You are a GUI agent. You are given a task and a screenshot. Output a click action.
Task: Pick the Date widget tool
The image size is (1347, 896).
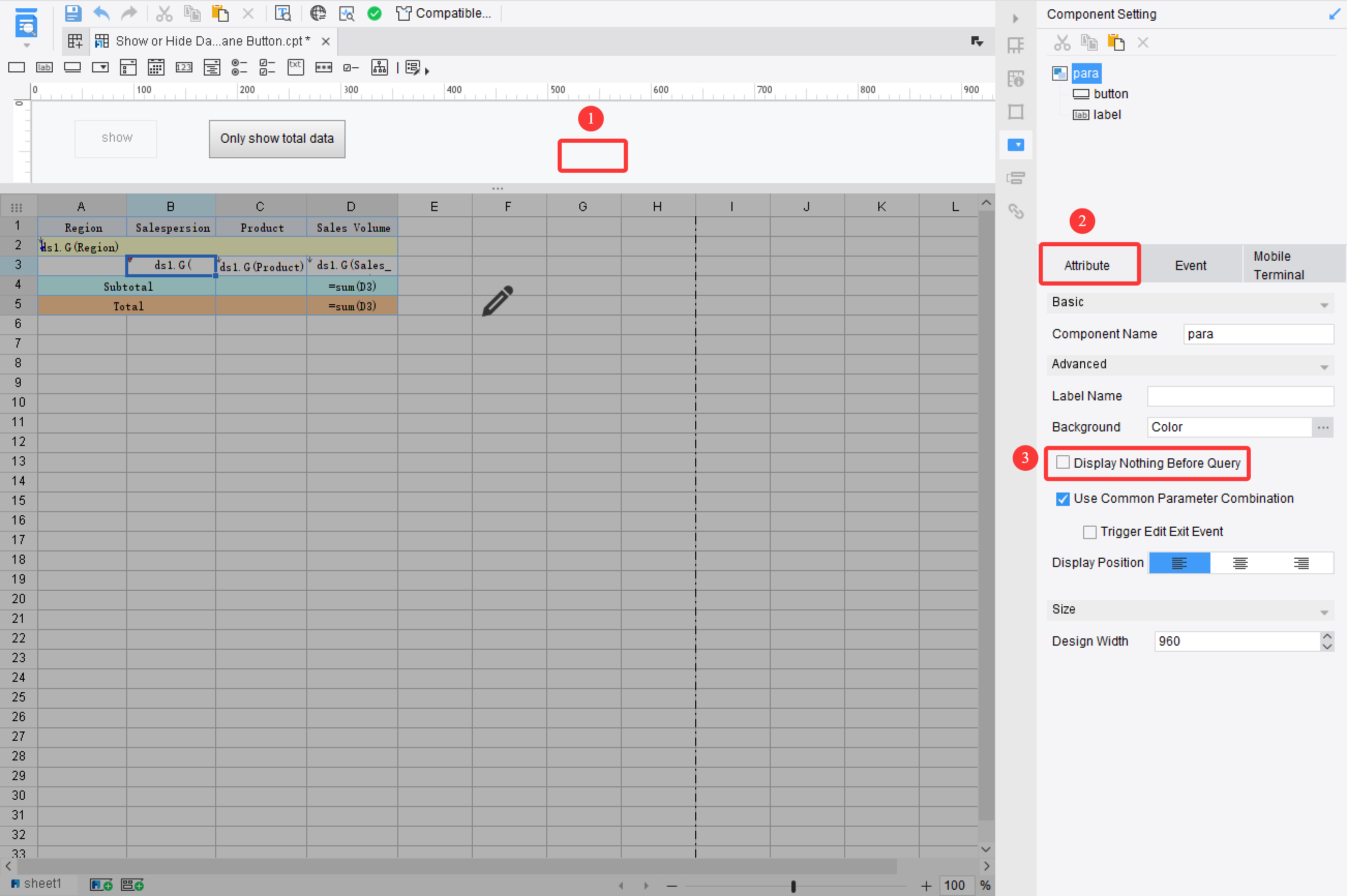155,67
